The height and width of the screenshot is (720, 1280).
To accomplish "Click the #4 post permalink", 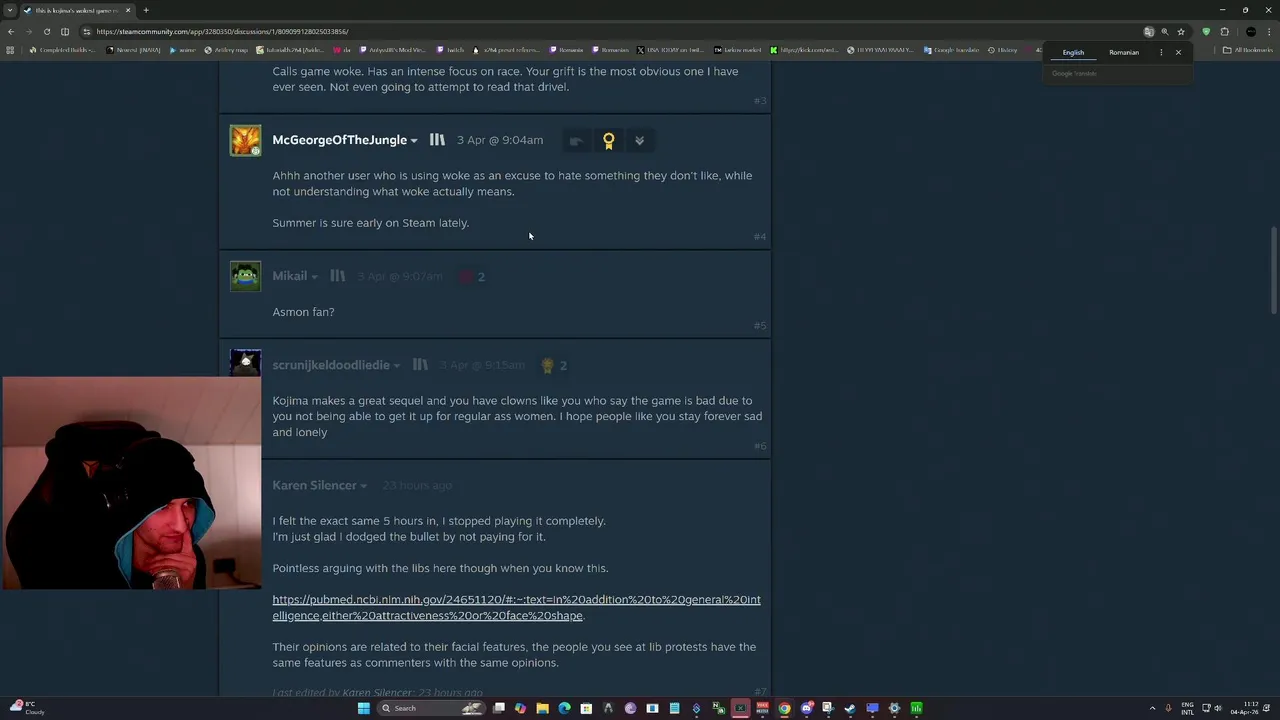I will tap(760, 237).
